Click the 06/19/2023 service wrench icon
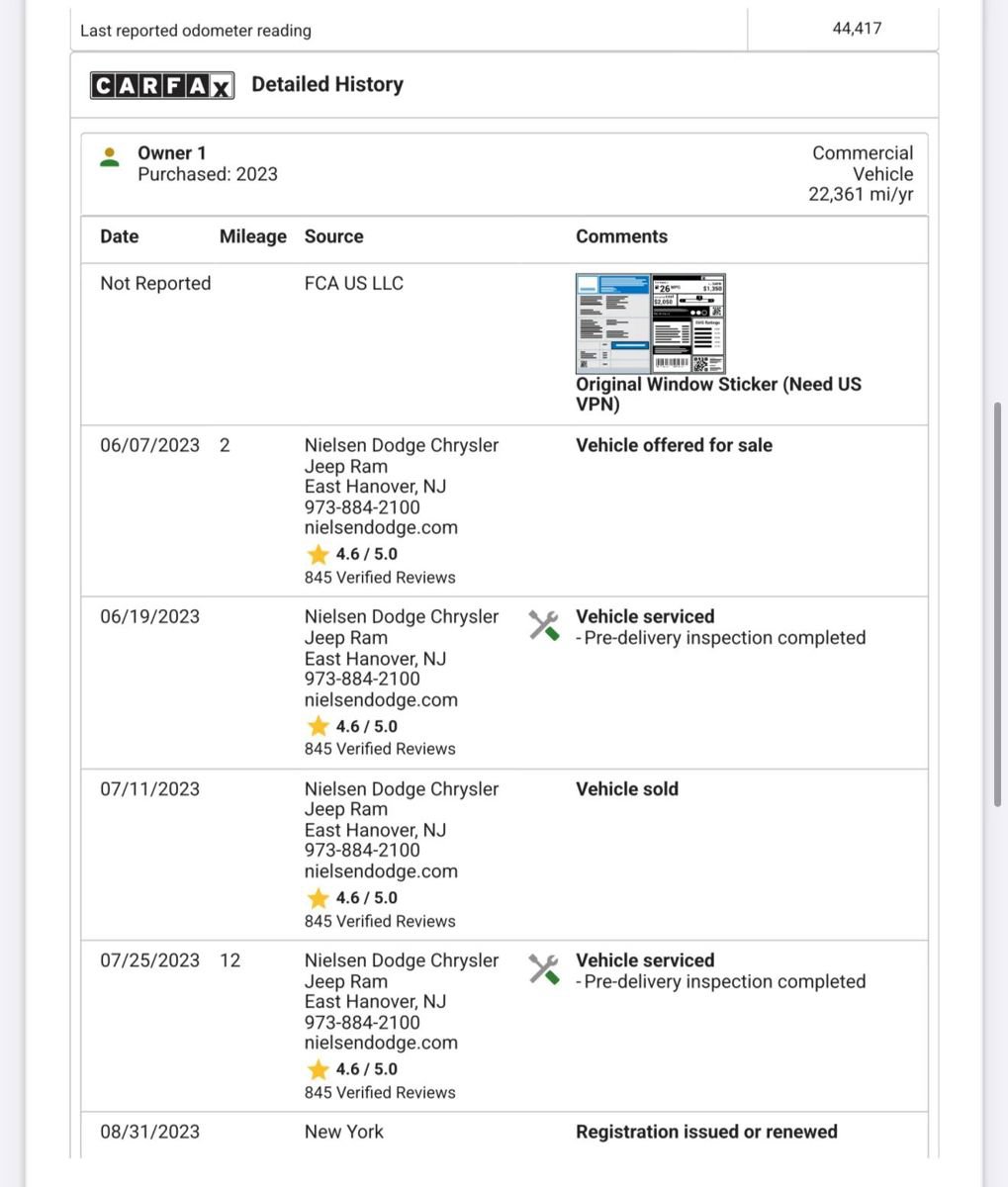Screen dimensions: 1008x1187 pyautogui.click(x=543, y=625)
